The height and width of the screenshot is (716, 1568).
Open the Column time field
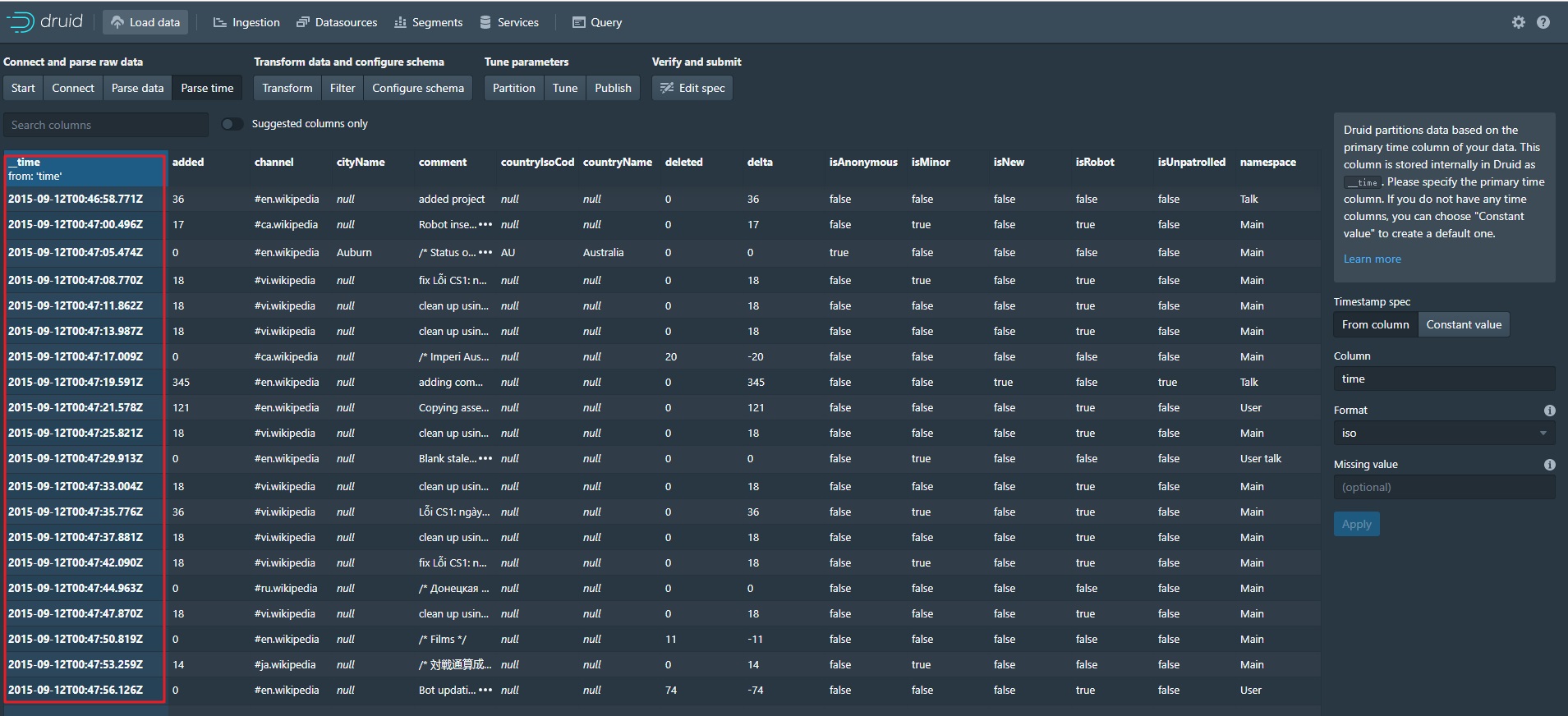point(1443,379)
